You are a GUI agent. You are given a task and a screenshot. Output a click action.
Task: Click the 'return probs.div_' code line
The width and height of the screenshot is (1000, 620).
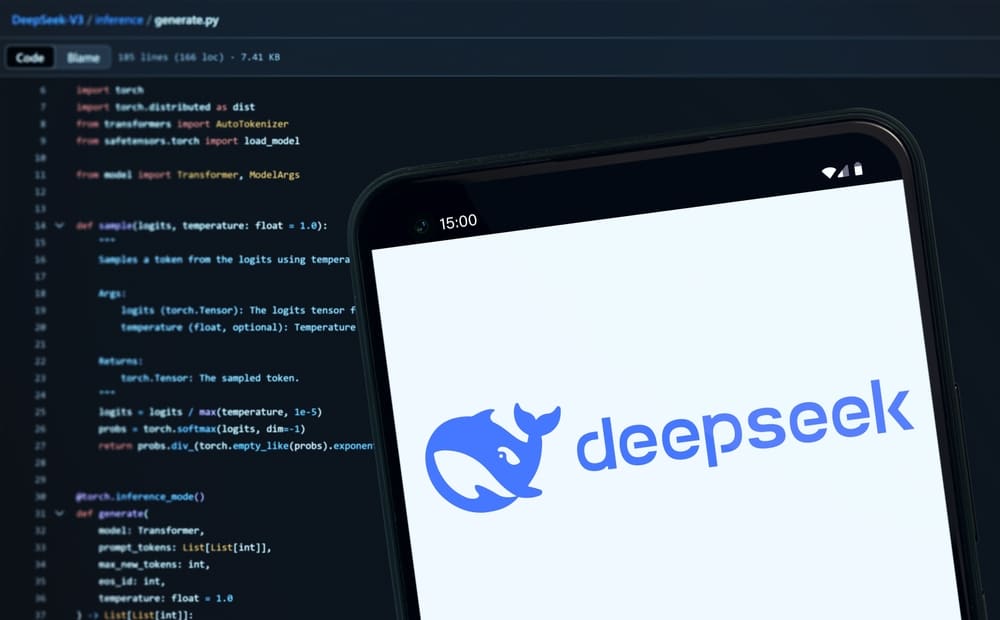(236, 445)
